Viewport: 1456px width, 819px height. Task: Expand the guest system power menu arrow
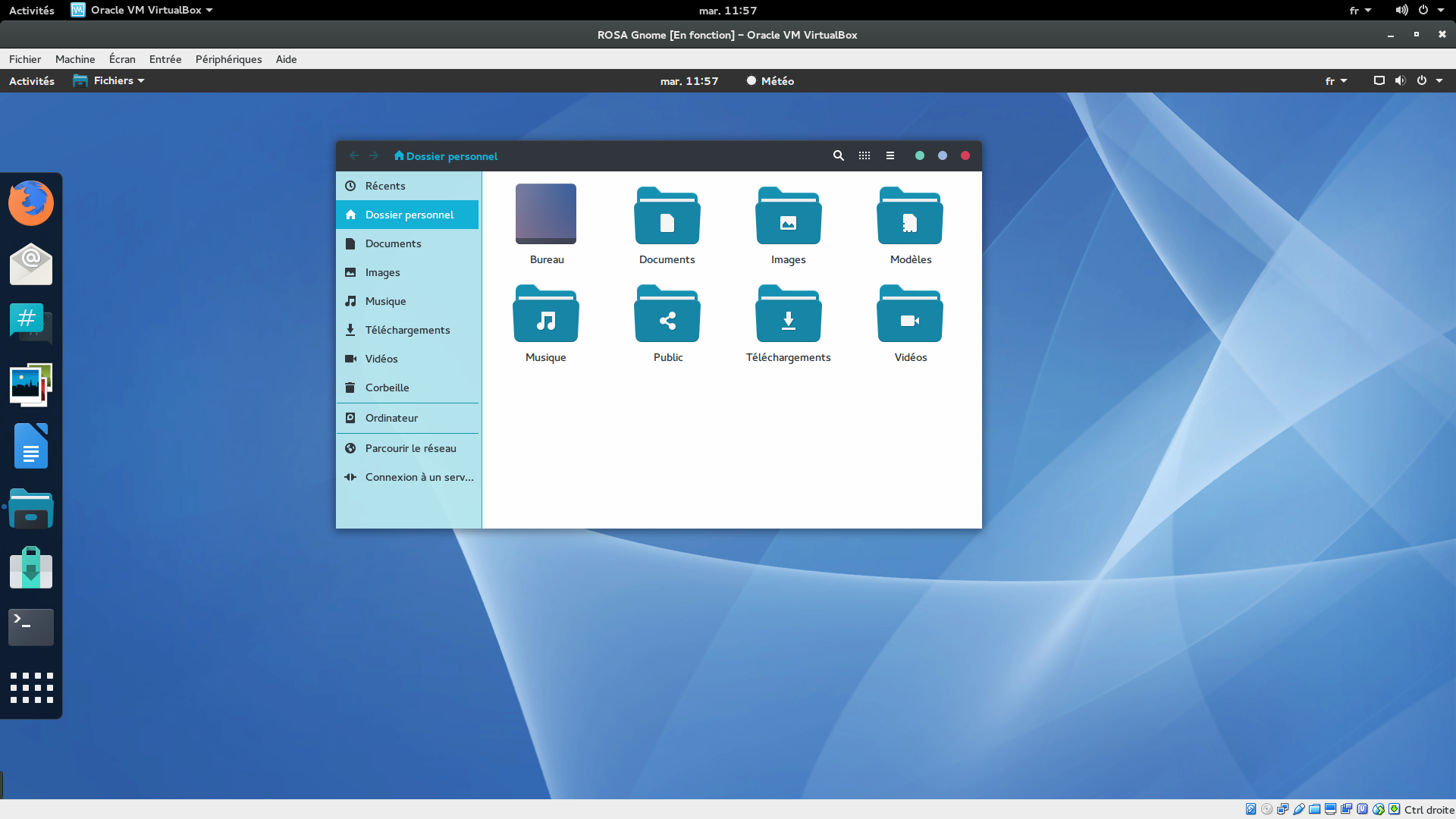pos(1439,80)
